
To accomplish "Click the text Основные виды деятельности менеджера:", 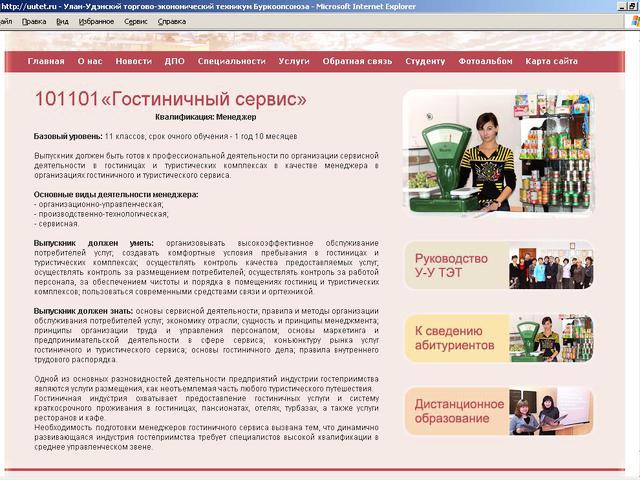I will coord(116,195).
